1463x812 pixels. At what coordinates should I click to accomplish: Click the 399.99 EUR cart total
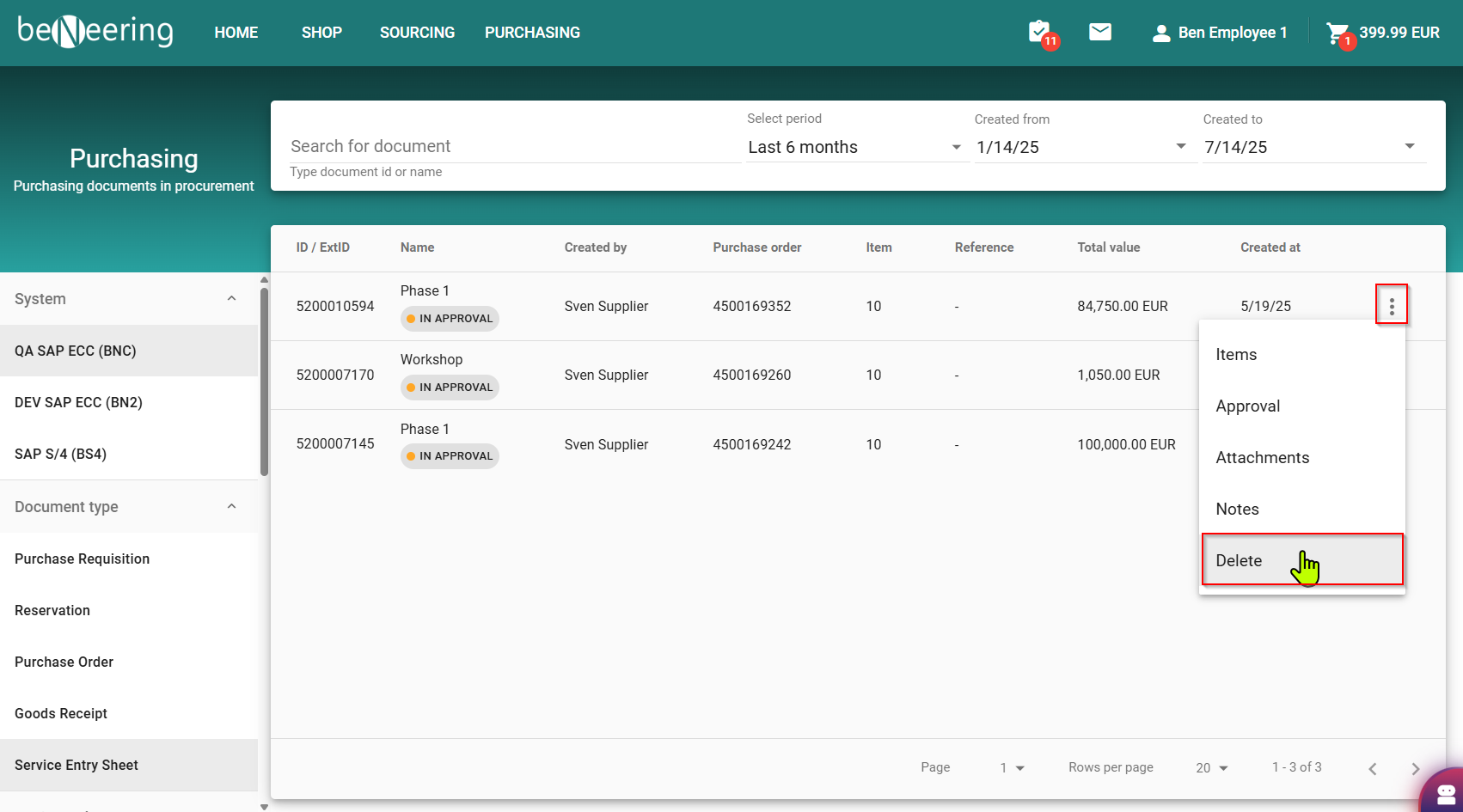(1399, 33)
